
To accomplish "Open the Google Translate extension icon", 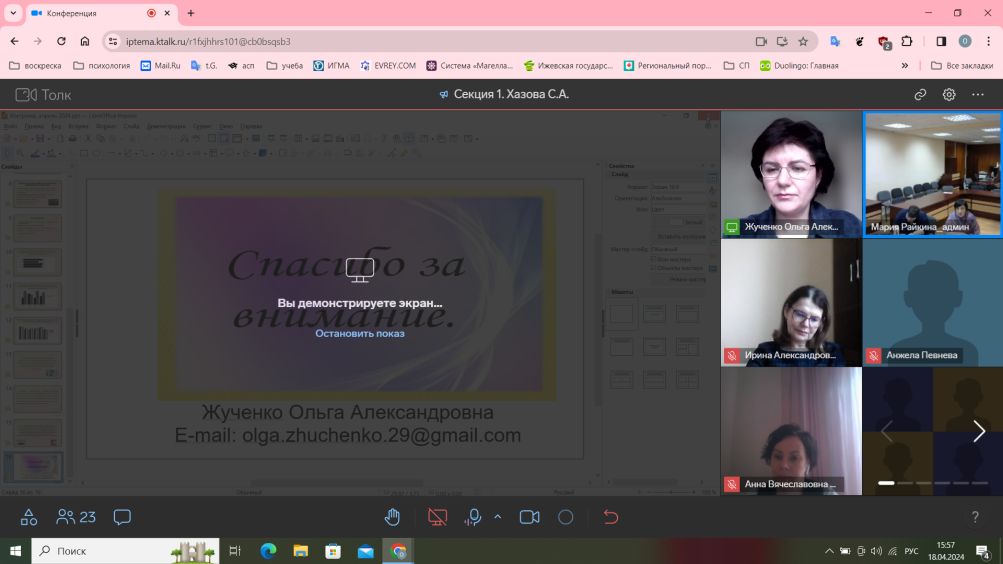I will pyautogui.click(x=835, y=41).
